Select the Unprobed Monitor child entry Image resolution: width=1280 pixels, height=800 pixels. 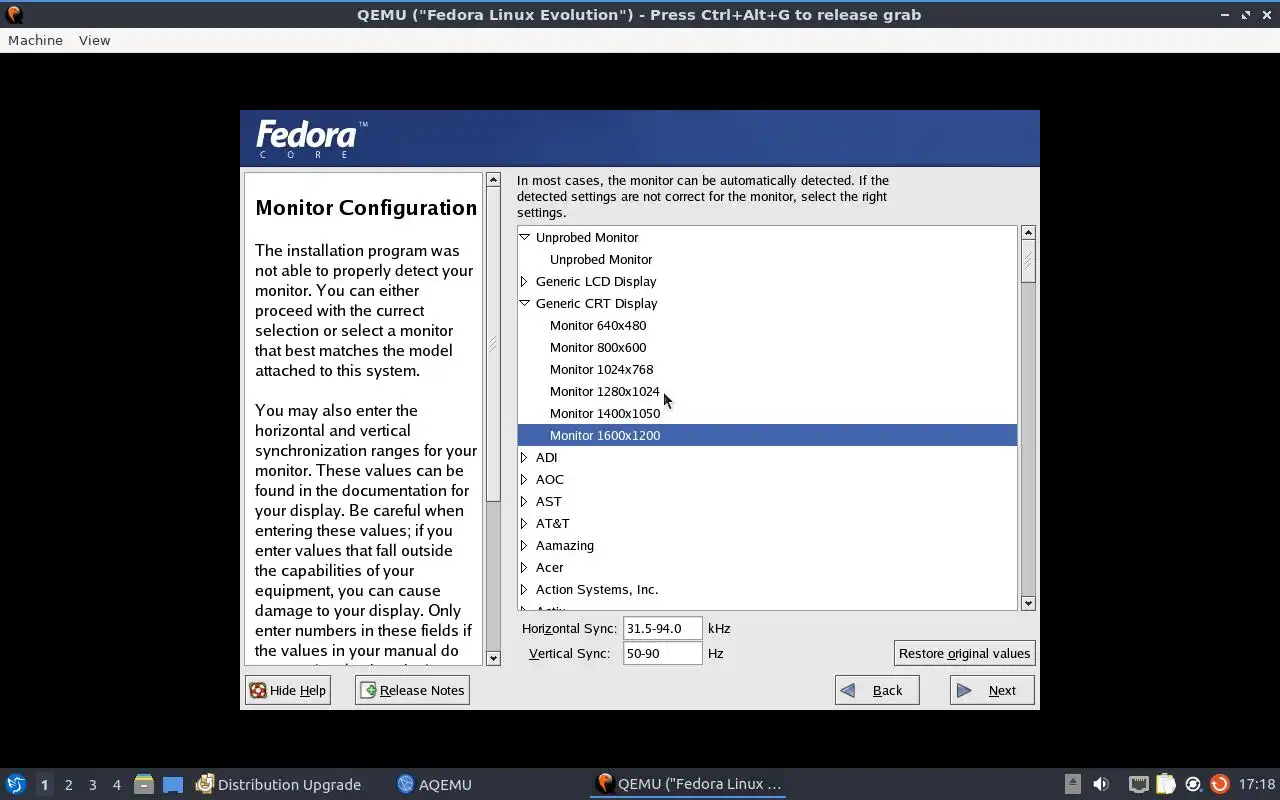coord(601,259)
